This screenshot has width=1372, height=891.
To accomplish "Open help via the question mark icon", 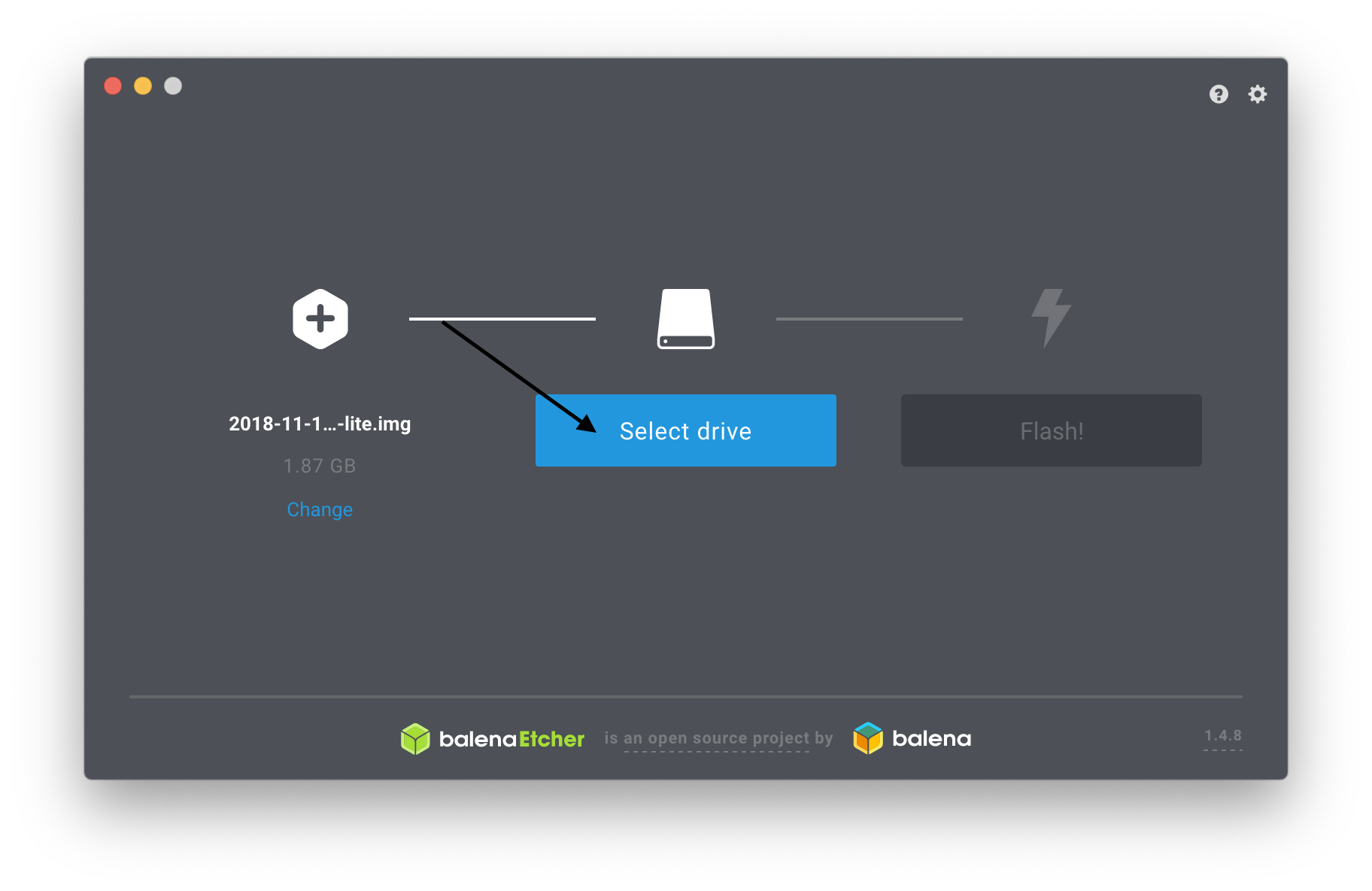I will pos(1219,94).
